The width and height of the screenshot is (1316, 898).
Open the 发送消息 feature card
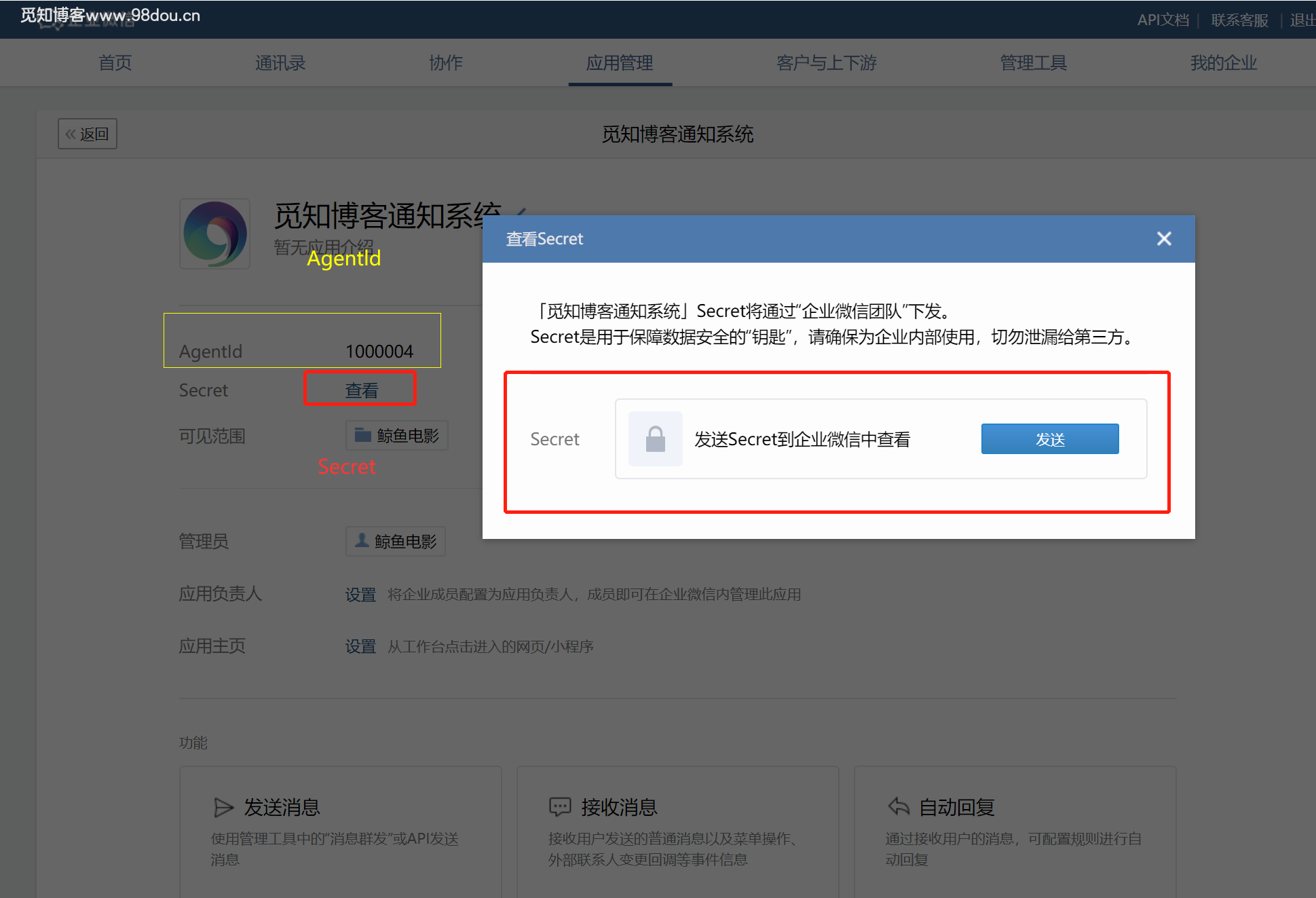coord(341,831)
